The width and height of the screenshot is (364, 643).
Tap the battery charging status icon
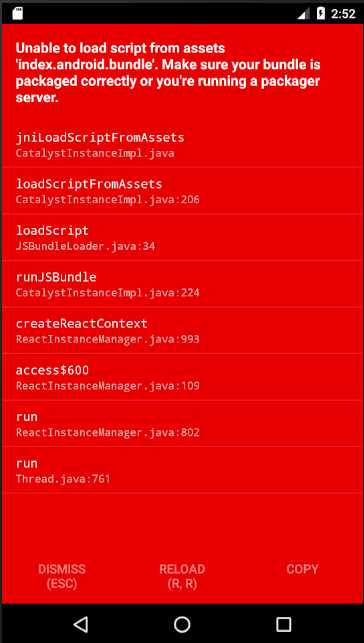click(x=321, y=13)
